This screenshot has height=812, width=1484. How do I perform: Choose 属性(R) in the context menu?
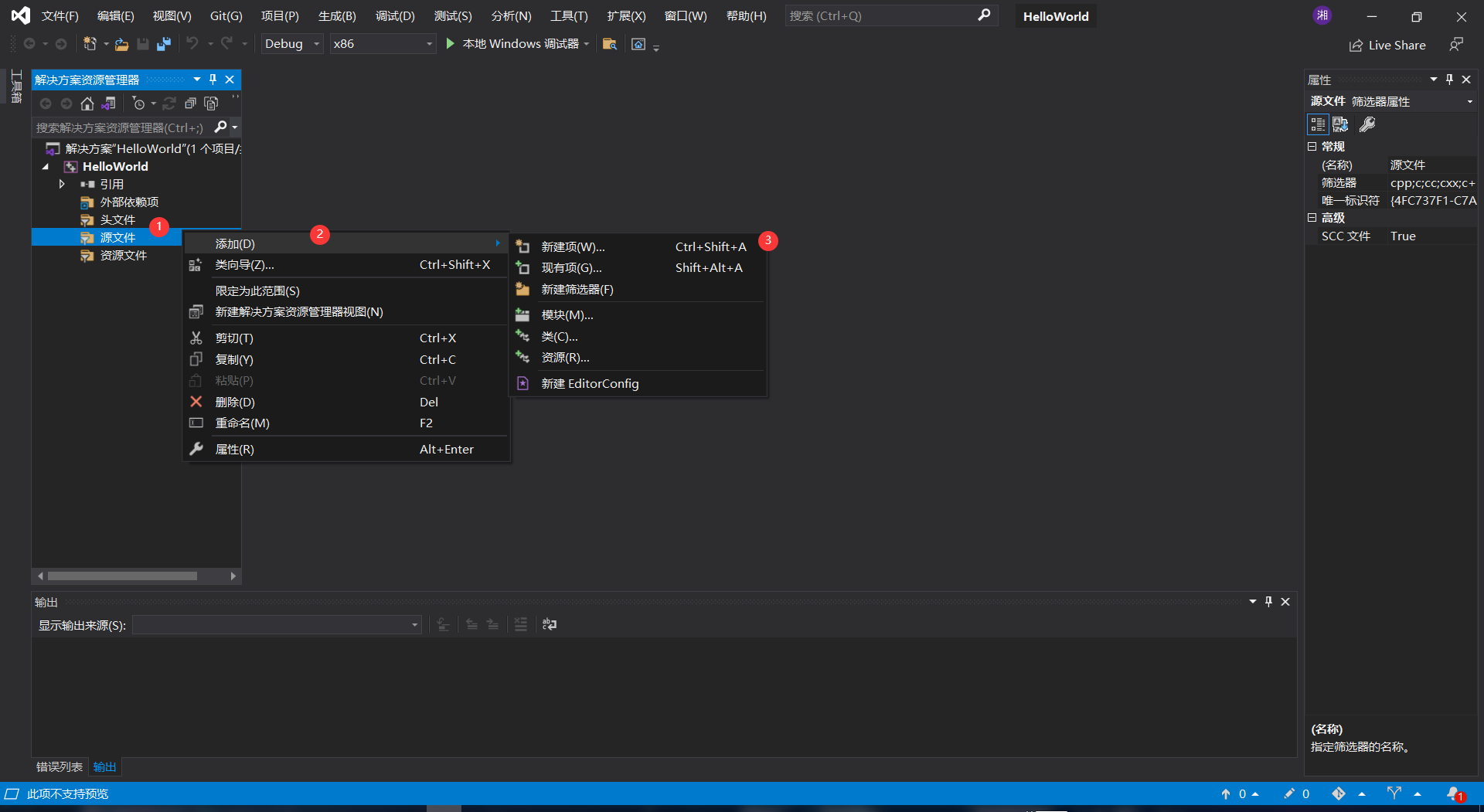[x=346, y=450]
